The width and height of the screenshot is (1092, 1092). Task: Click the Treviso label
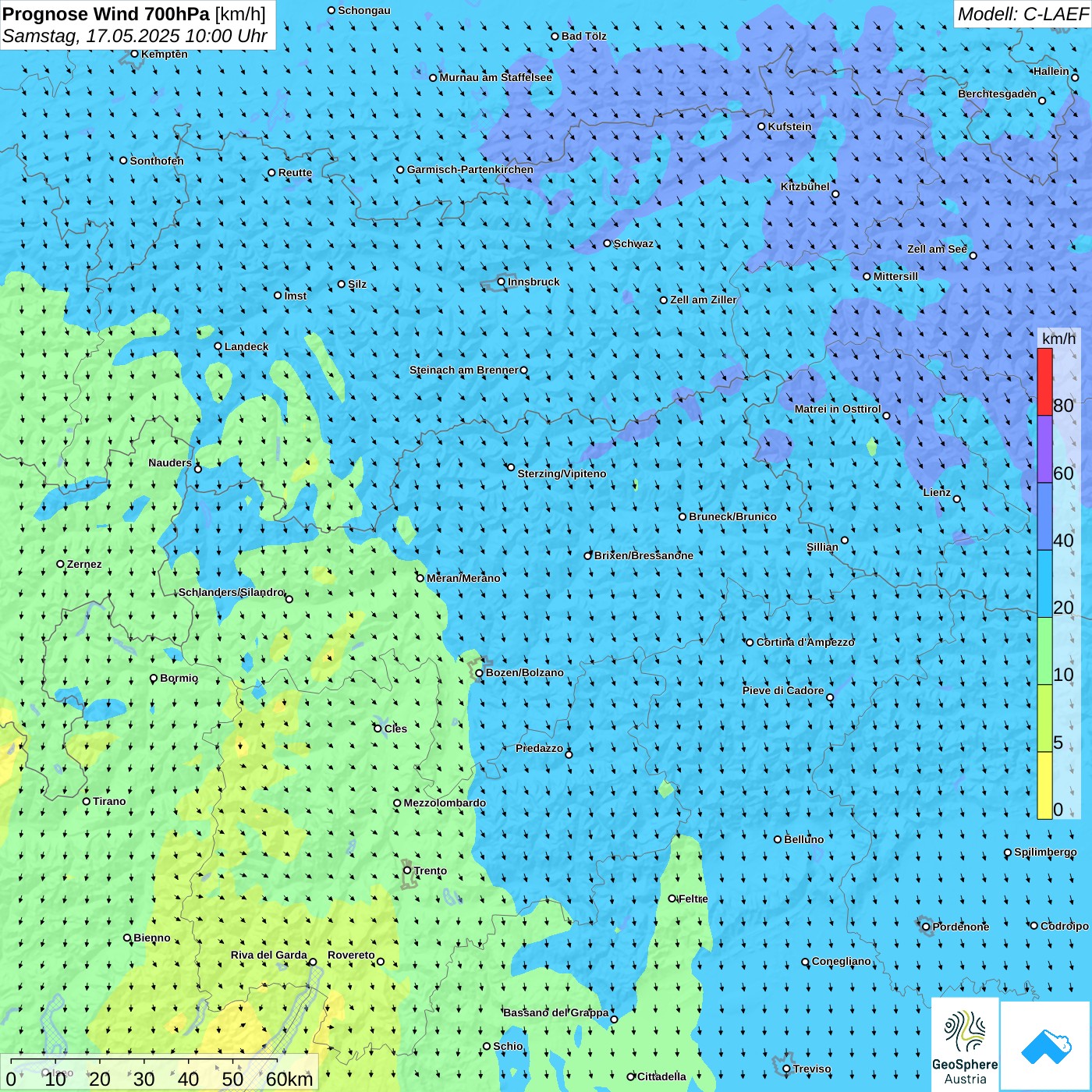click(812, 1069)
